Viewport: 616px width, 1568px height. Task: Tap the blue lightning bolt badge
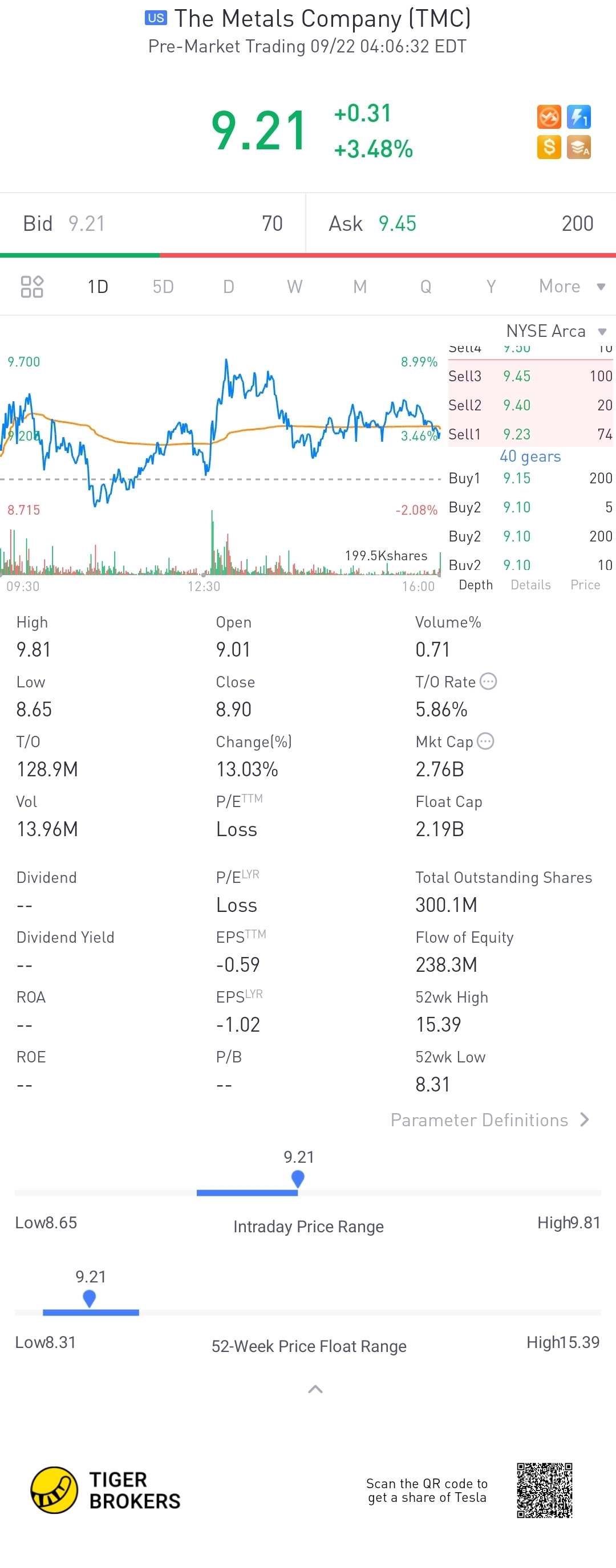[x=578, y=117]
